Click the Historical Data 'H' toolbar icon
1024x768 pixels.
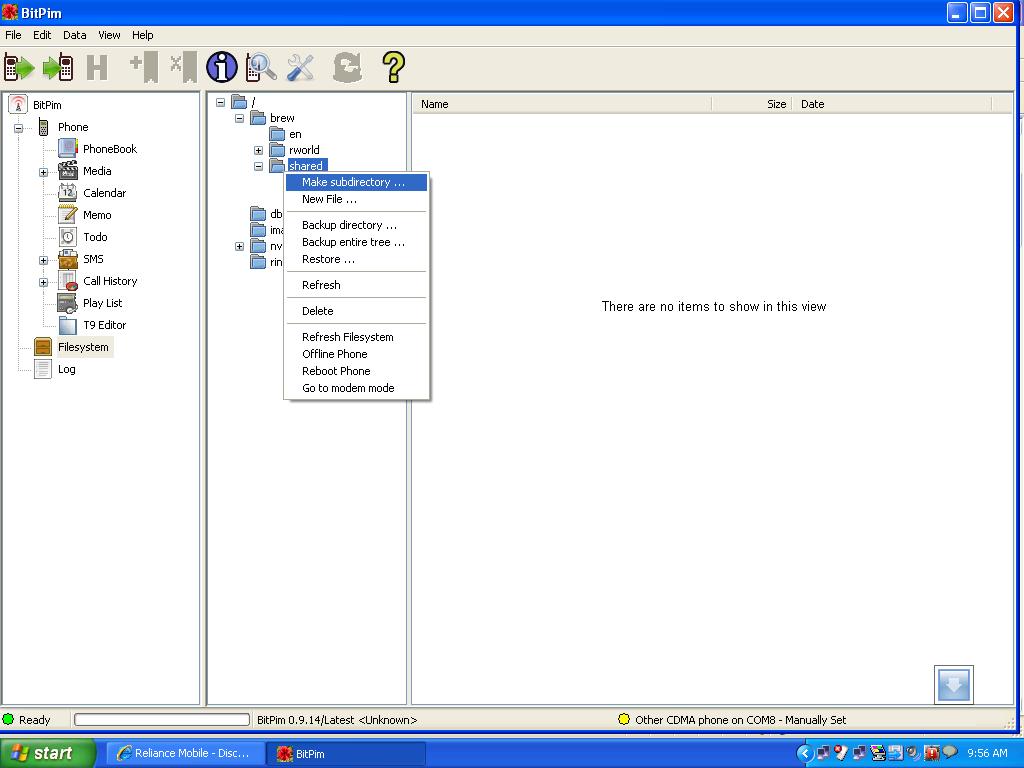(97, 67)
